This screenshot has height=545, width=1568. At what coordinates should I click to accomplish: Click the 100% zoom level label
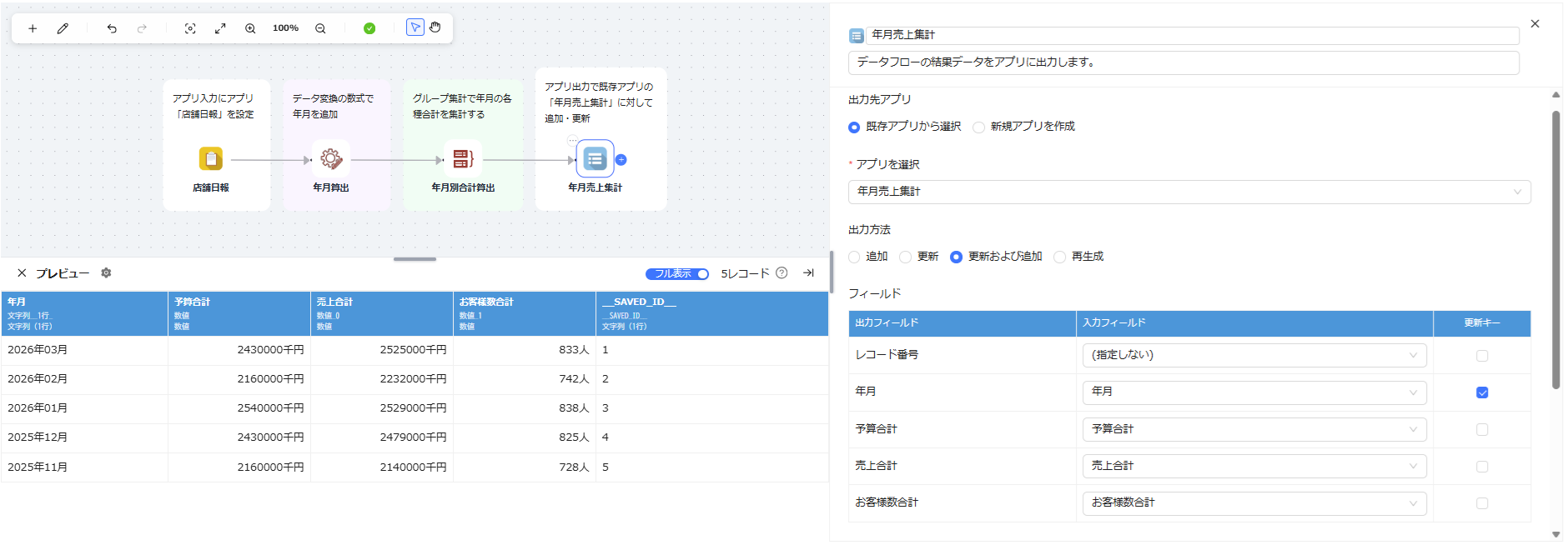285,28
